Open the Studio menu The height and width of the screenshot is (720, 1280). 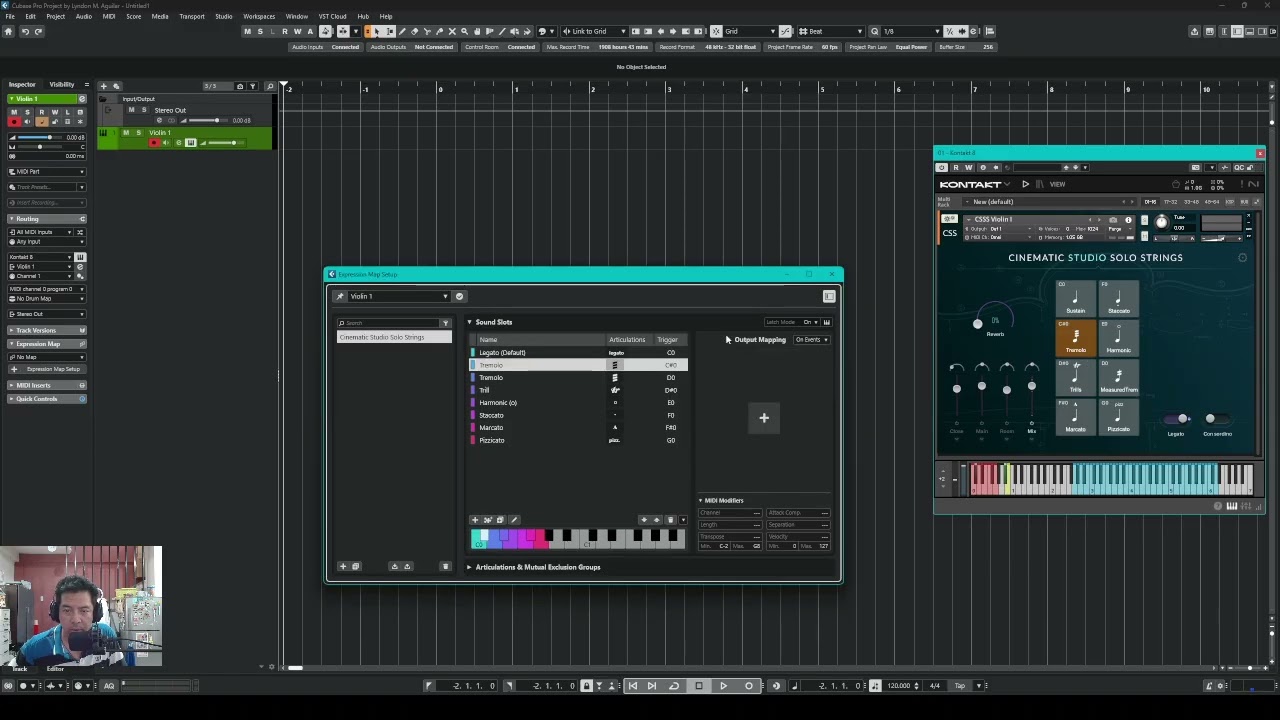(x=224, y=16)
